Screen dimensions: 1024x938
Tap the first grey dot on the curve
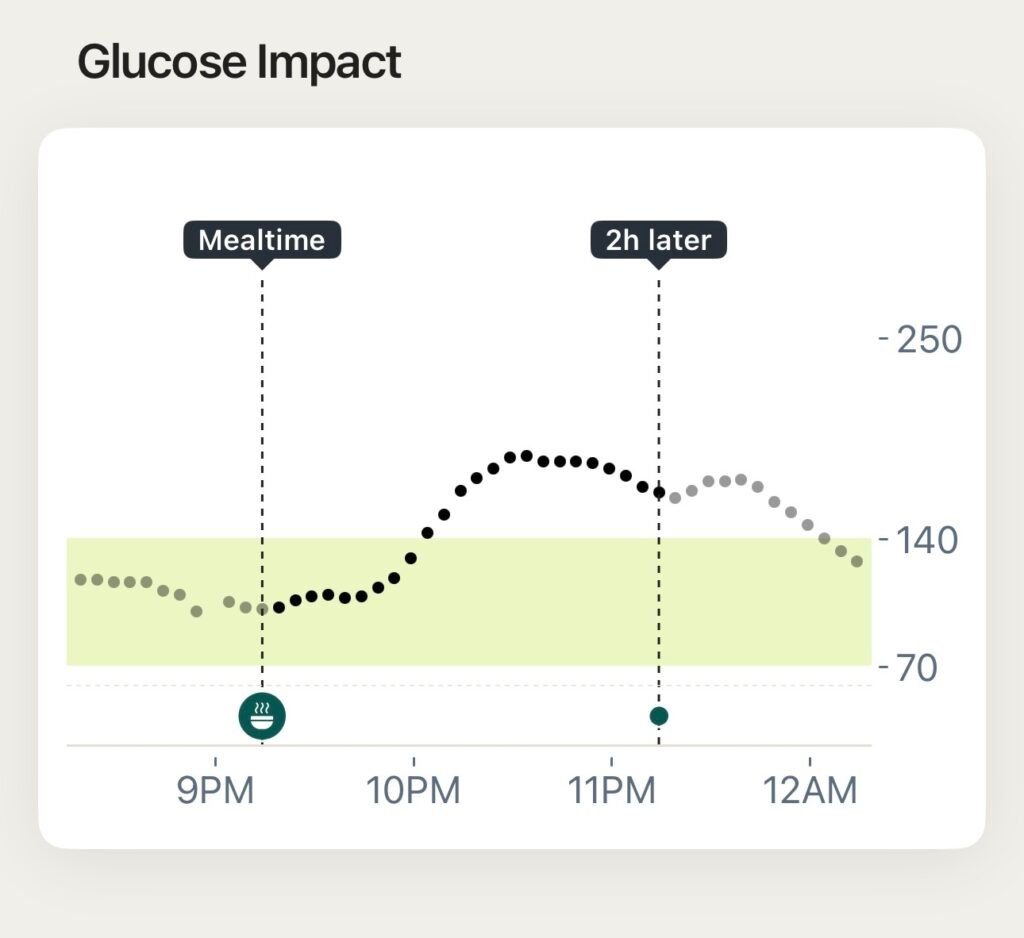point(80,579)
